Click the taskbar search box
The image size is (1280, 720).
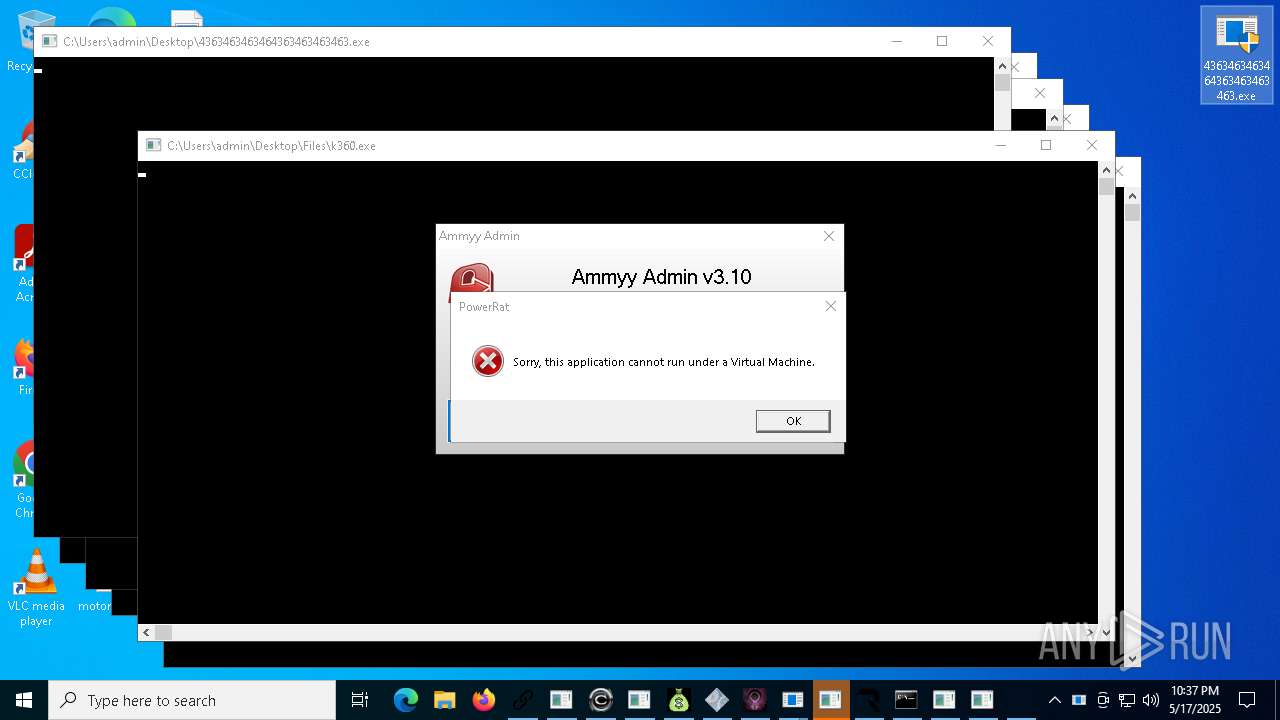click(x=192, y=700)
